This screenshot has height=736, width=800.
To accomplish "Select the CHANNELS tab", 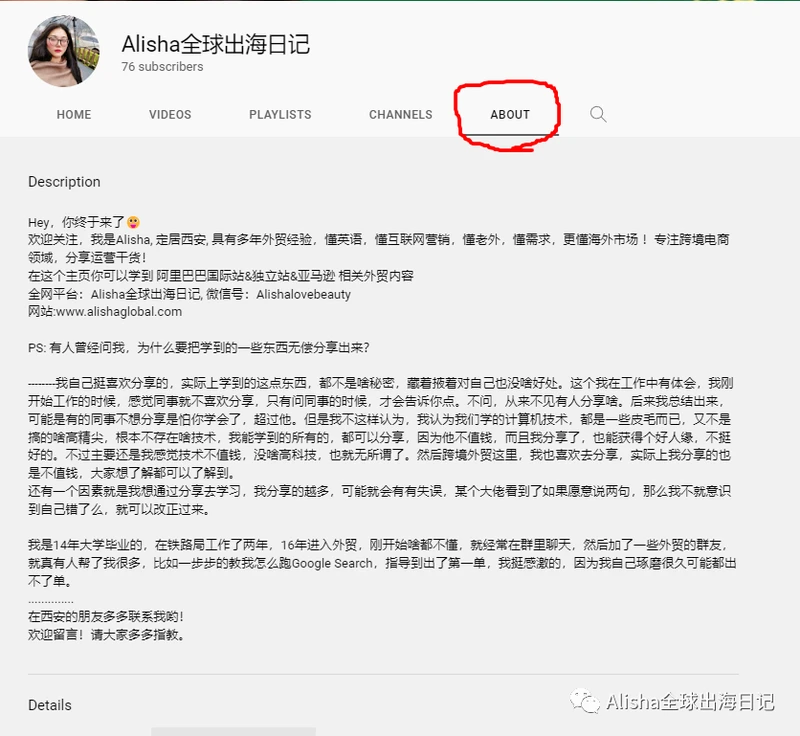I will [x=401, y=115].
